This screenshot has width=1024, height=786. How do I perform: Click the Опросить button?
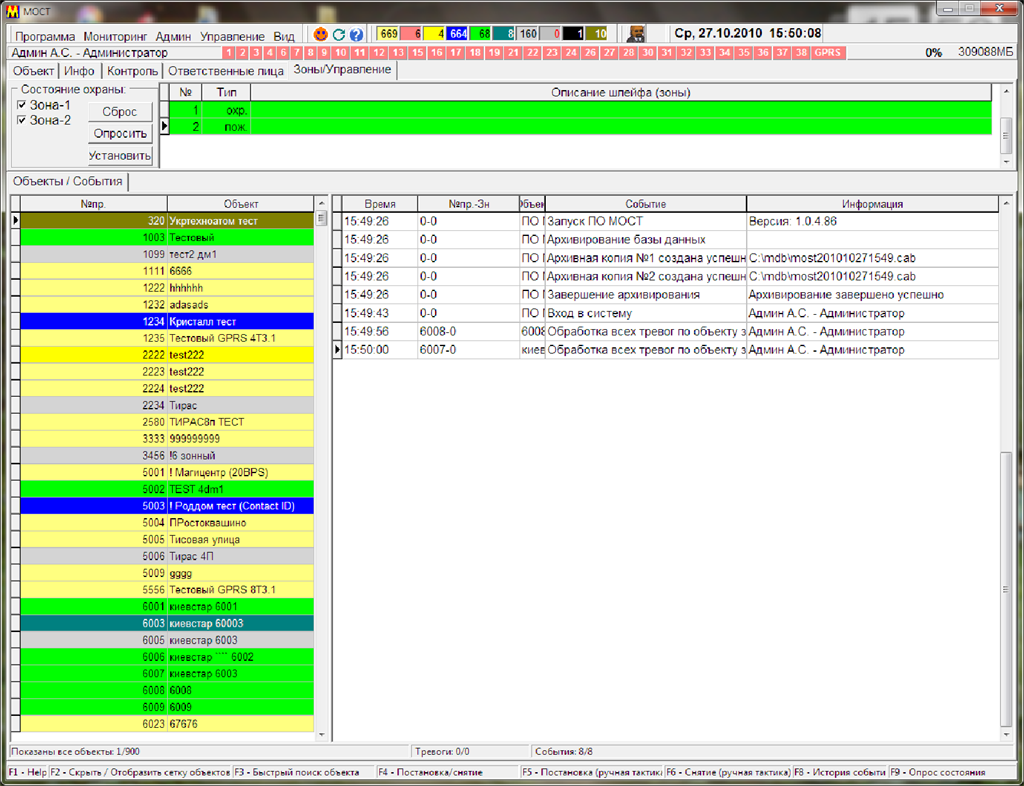click(x=120, y=133)
